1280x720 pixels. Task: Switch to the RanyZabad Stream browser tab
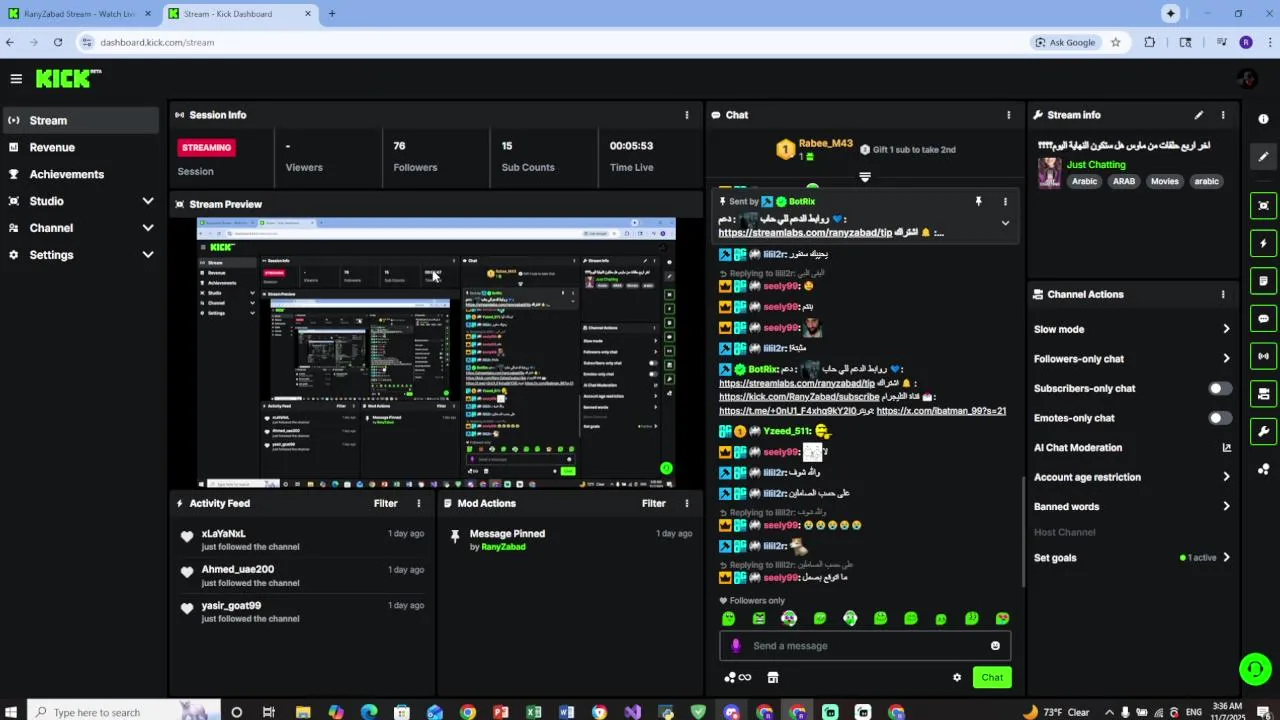click(79, 14)
